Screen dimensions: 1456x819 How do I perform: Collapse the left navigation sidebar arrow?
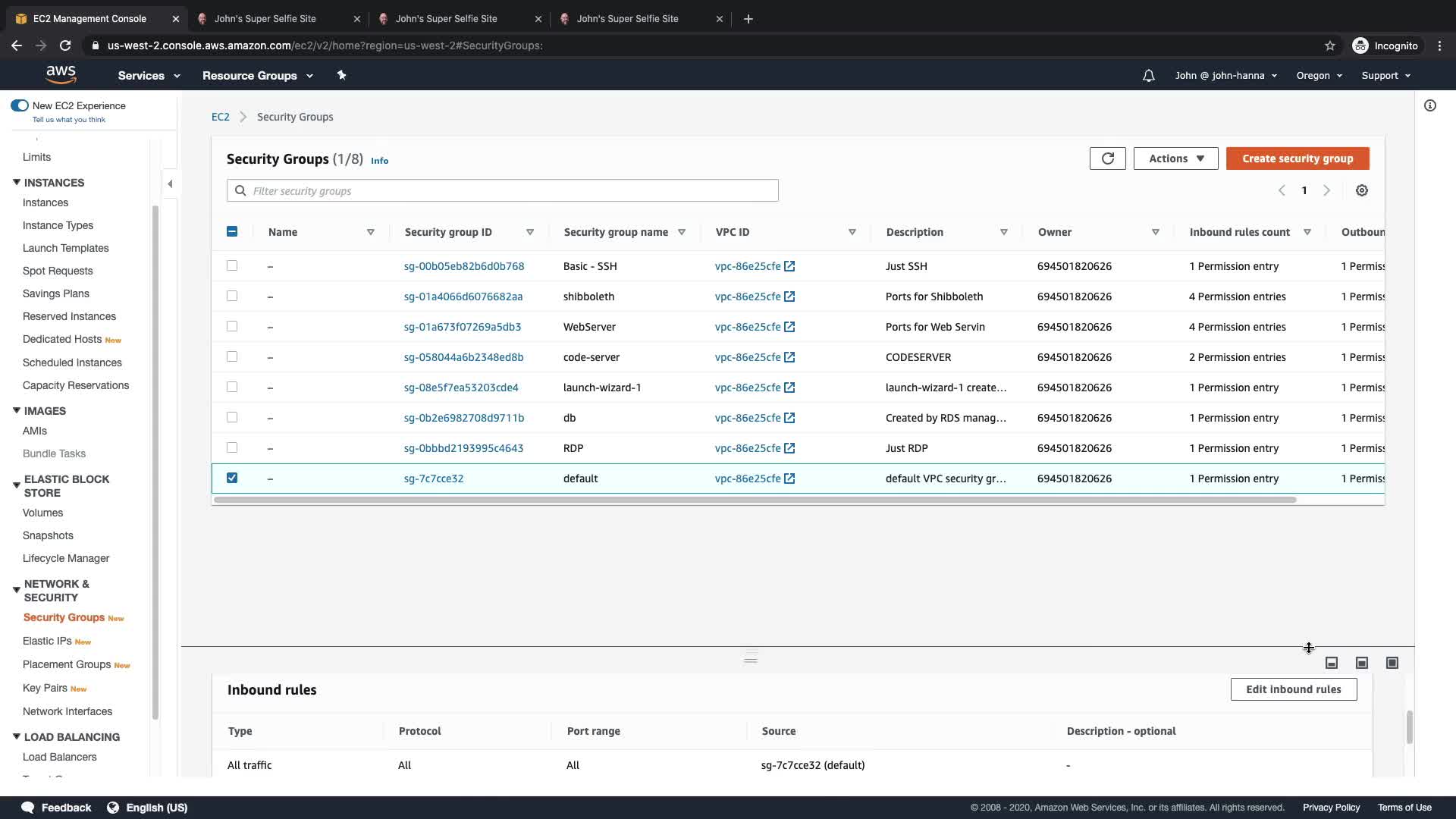pyautogui.click(x=170, y=184)
